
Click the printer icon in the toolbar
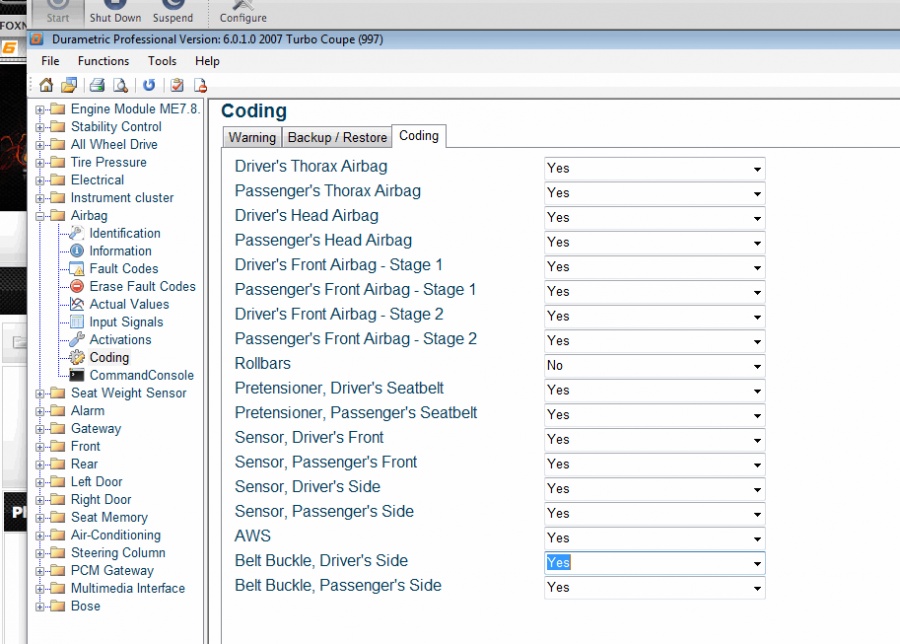[97, 85]
